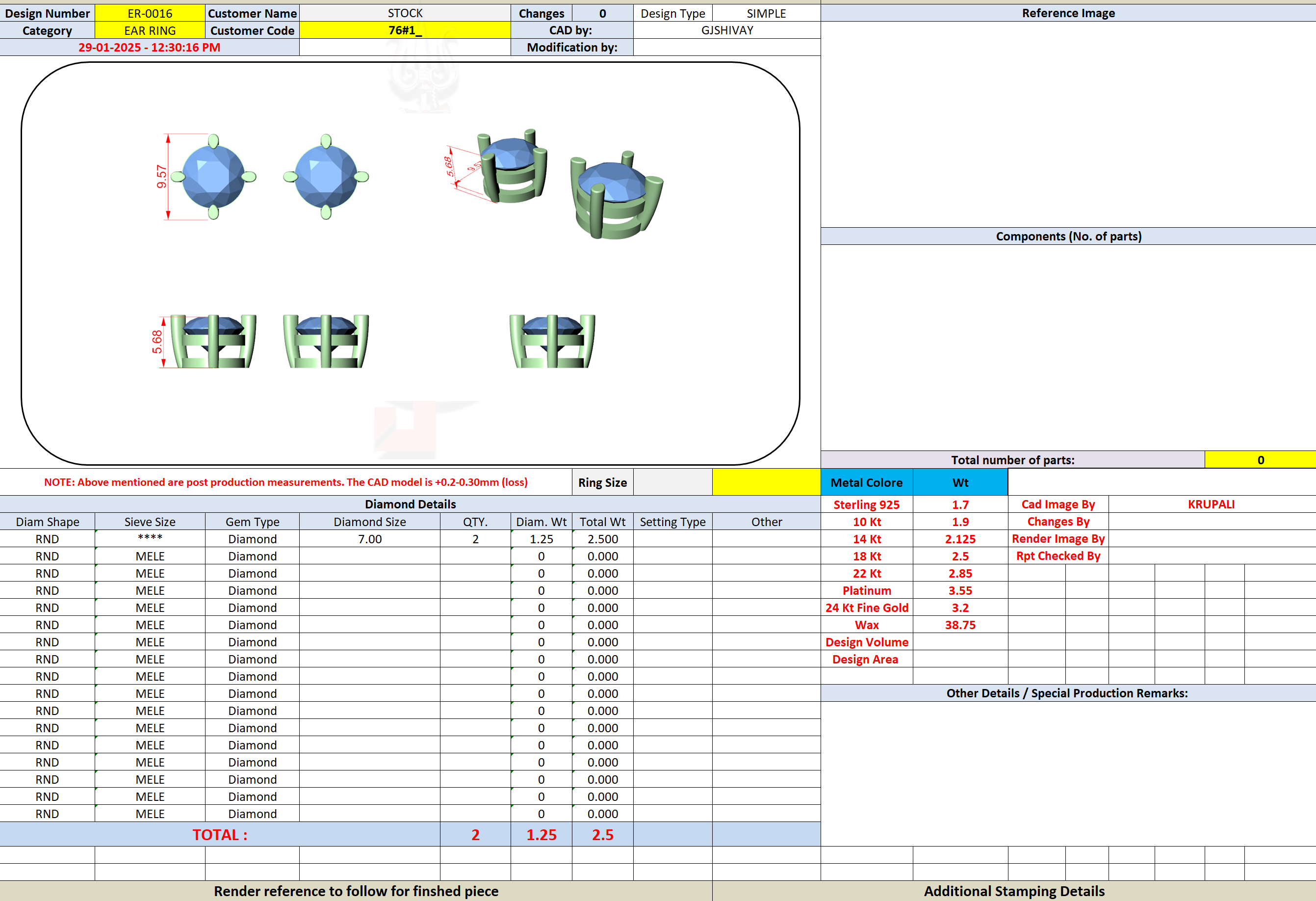Select the customer name cell STOCK
The width and height of the screenshot is (1316, 901).
click(x=405, y=13)
